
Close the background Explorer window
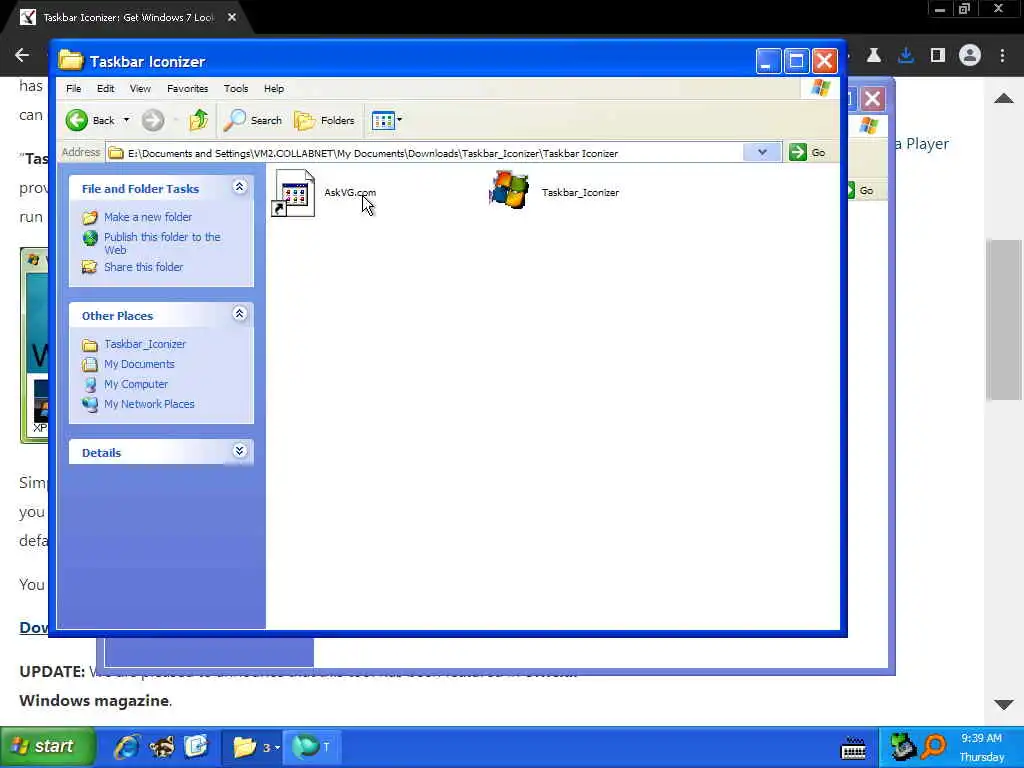tap(873, 99)
